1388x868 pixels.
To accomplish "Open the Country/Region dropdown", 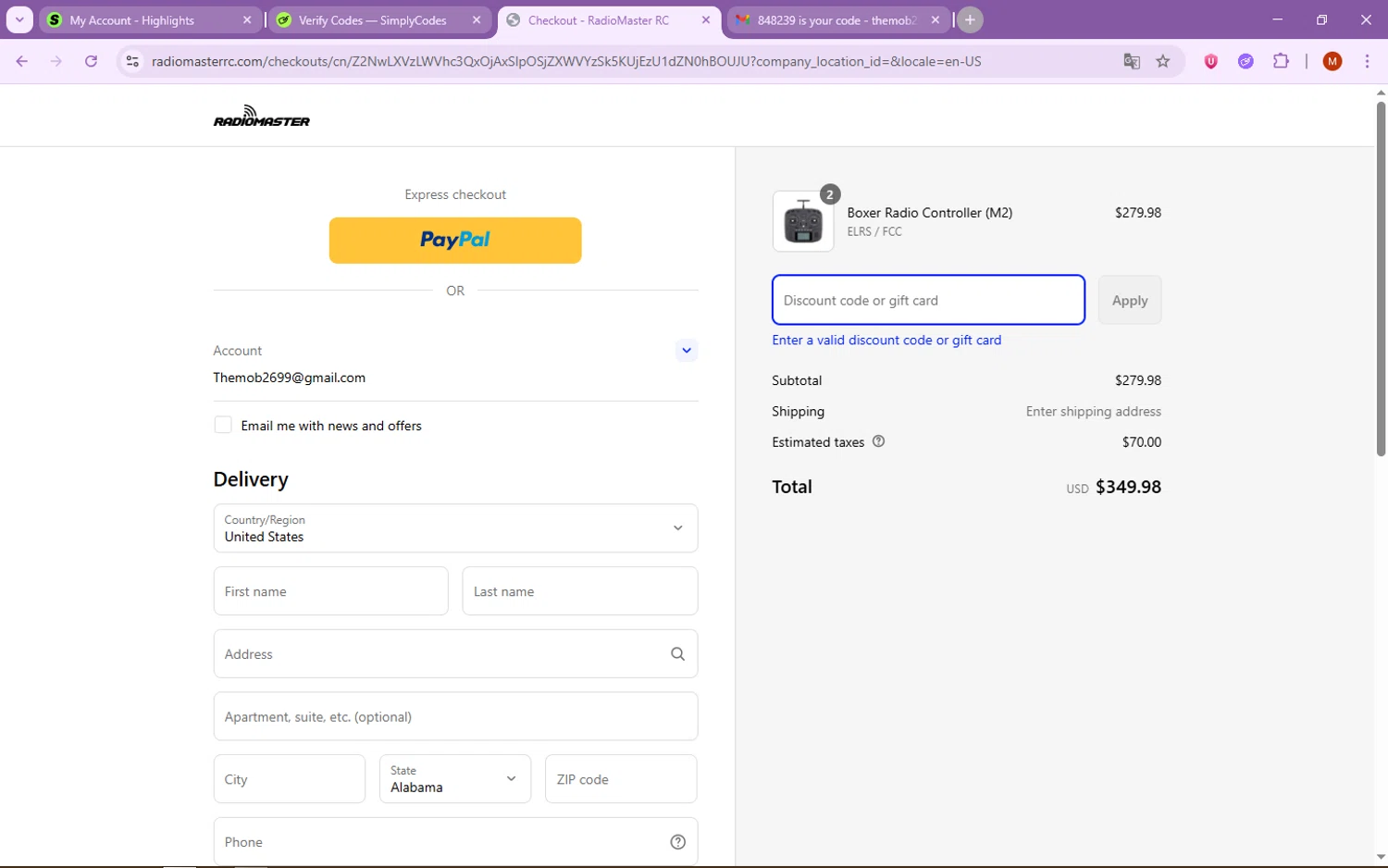I will [x=455, y=528].
